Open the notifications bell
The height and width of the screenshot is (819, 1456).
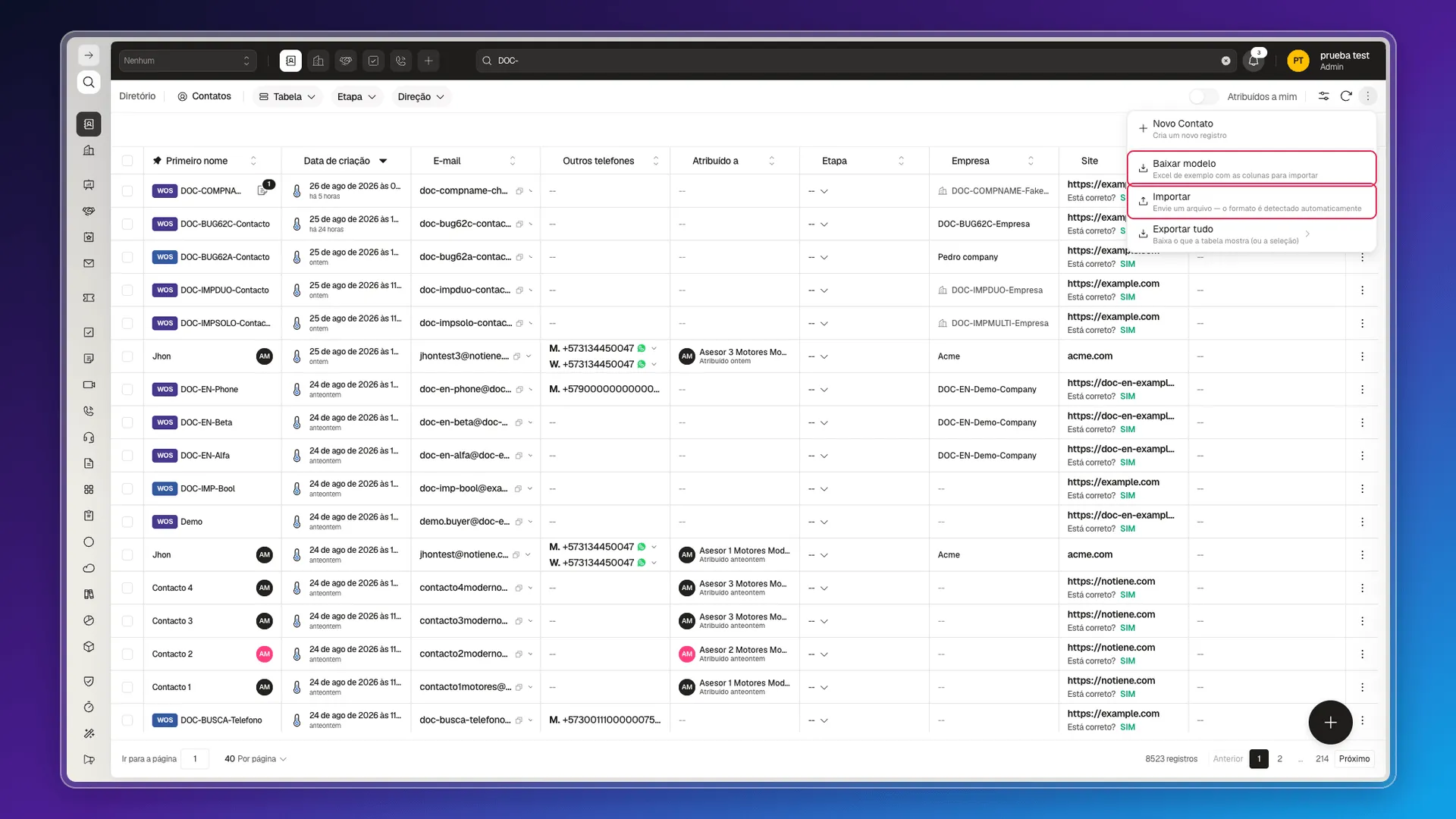(1254, 61)
